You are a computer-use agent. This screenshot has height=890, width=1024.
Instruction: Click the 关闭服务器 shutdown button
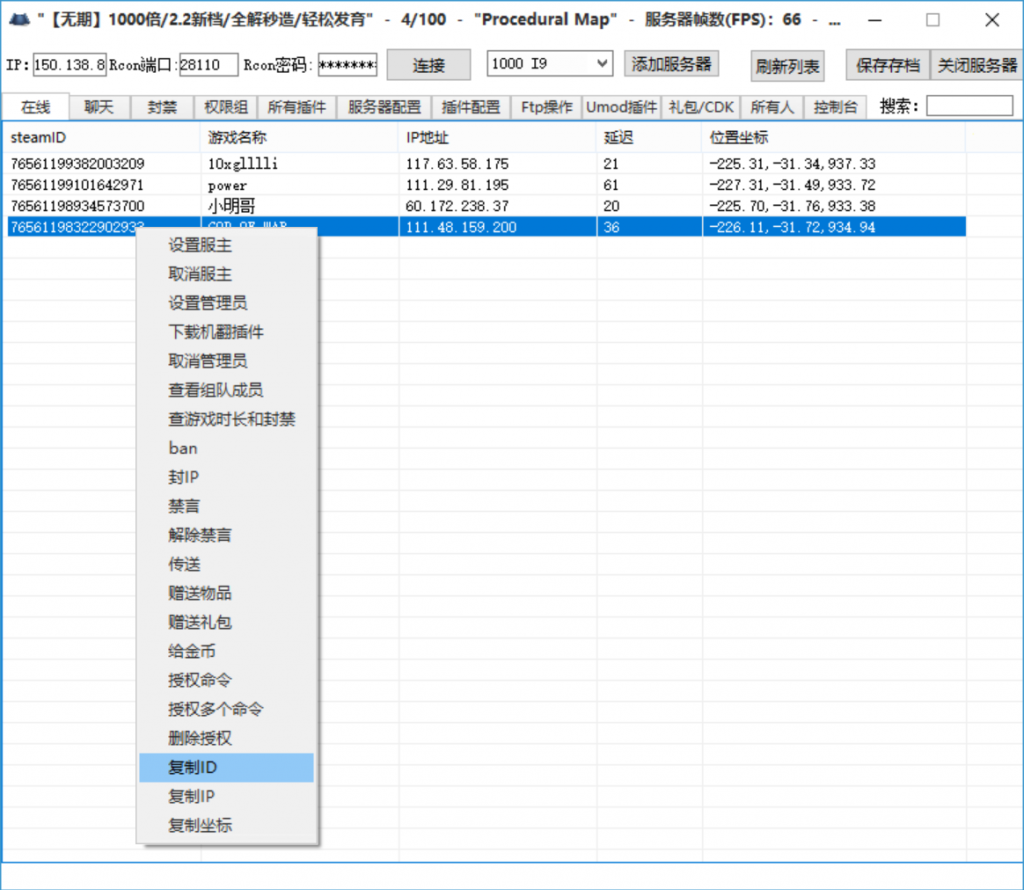[x=976, y=65]
